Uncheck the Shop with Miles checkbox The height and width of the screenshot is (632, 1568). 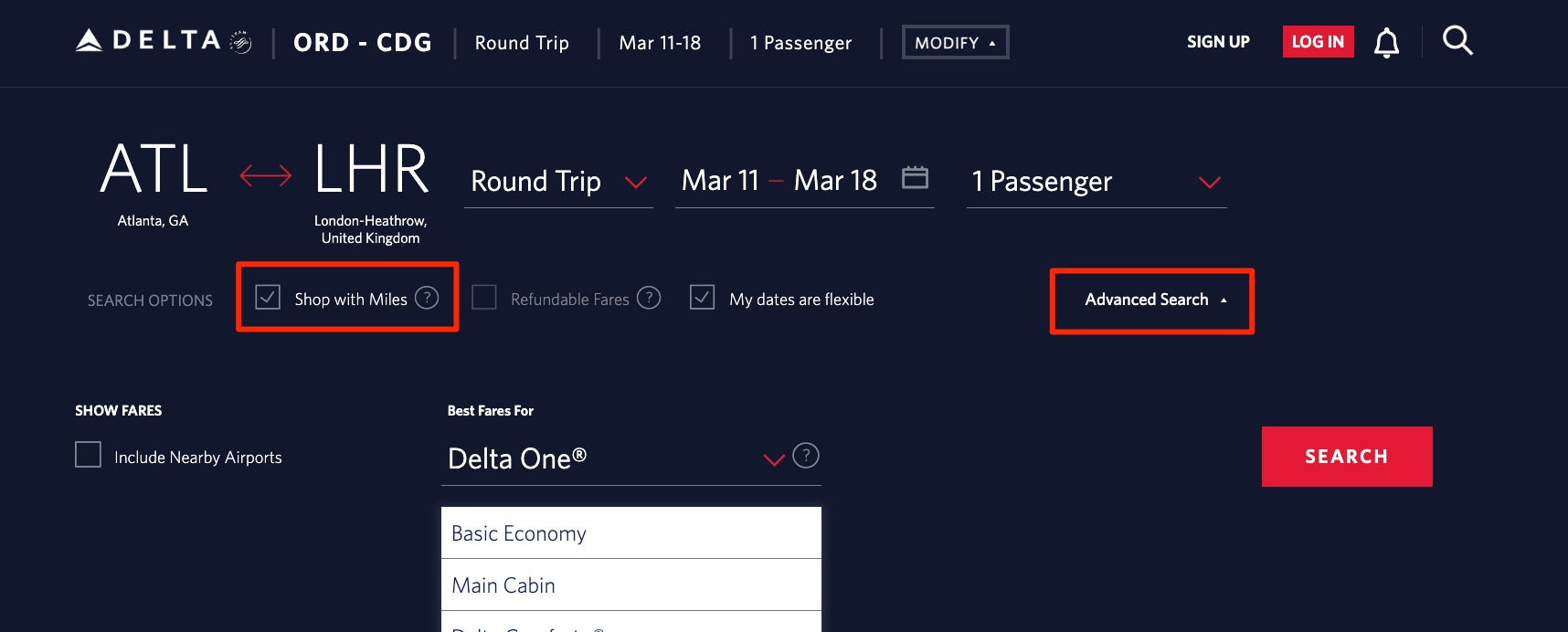tap(267, 297)
